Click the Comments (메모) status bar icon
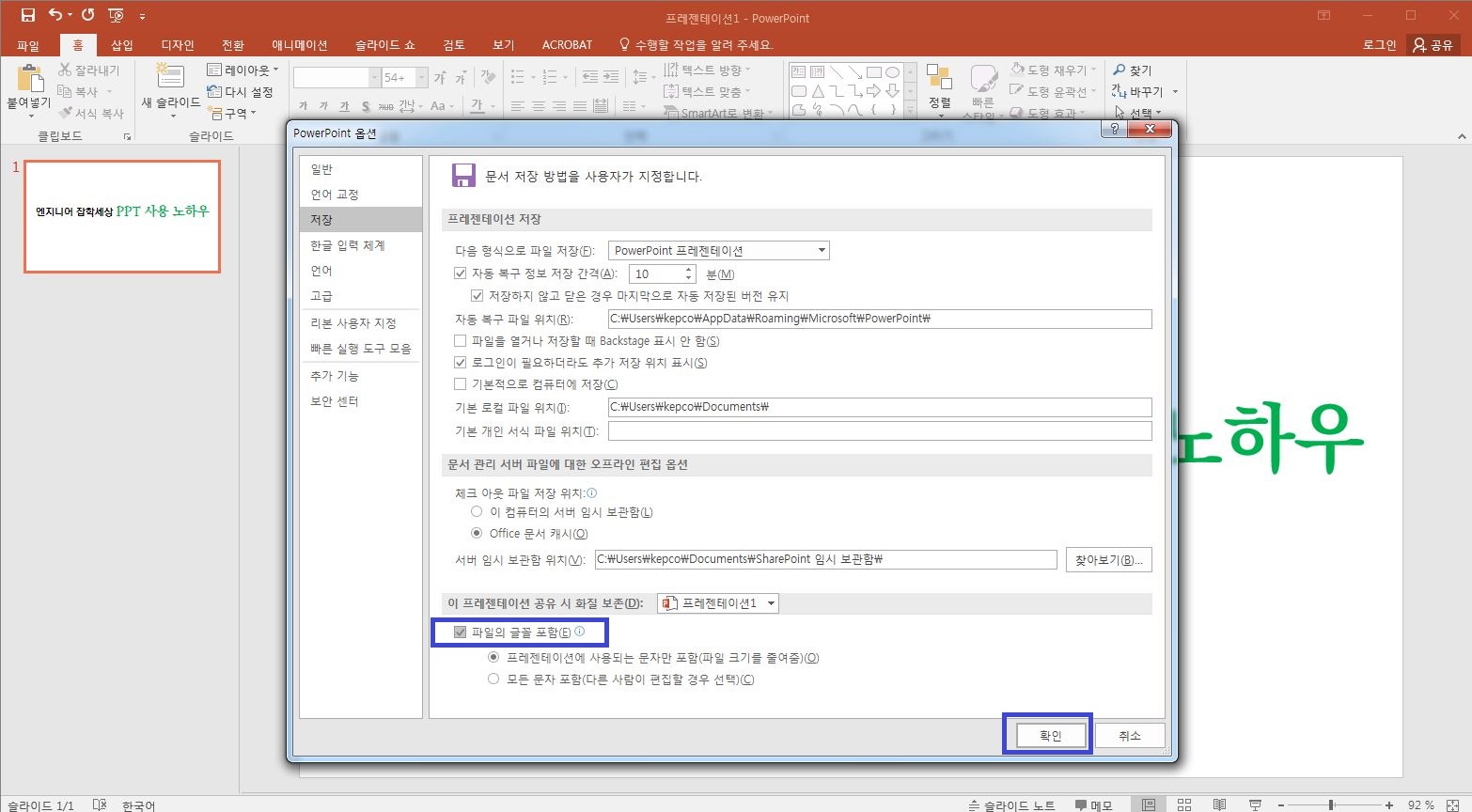 coord(1081,805)
